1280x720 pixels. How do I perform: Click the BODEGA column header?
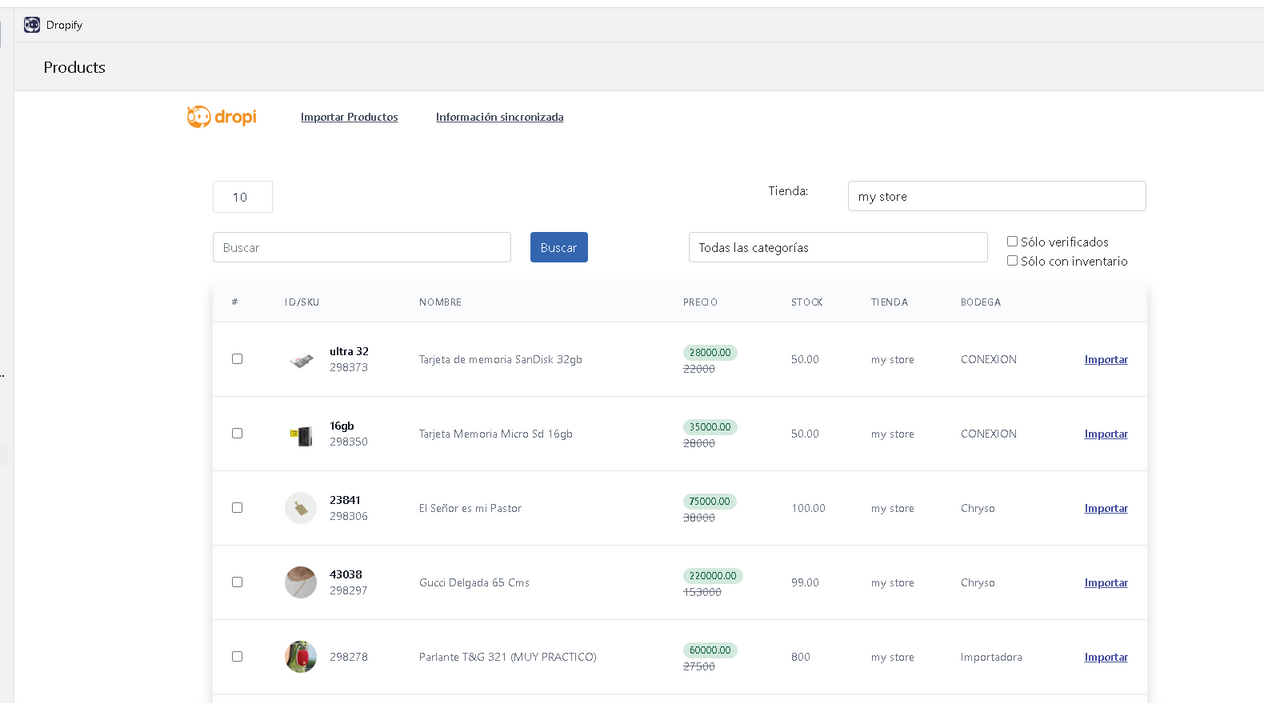980,302
